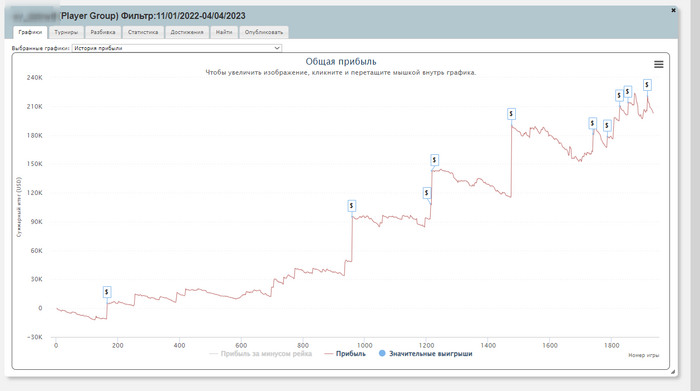Go to the Найти tab
700x391 pixels.
point(224,32)
